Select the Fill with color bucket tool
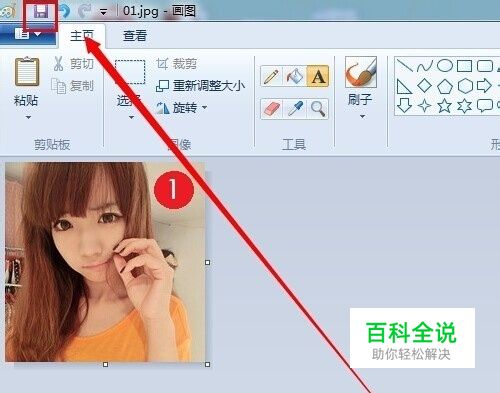The image size is (500, 393). coord(294,76)
